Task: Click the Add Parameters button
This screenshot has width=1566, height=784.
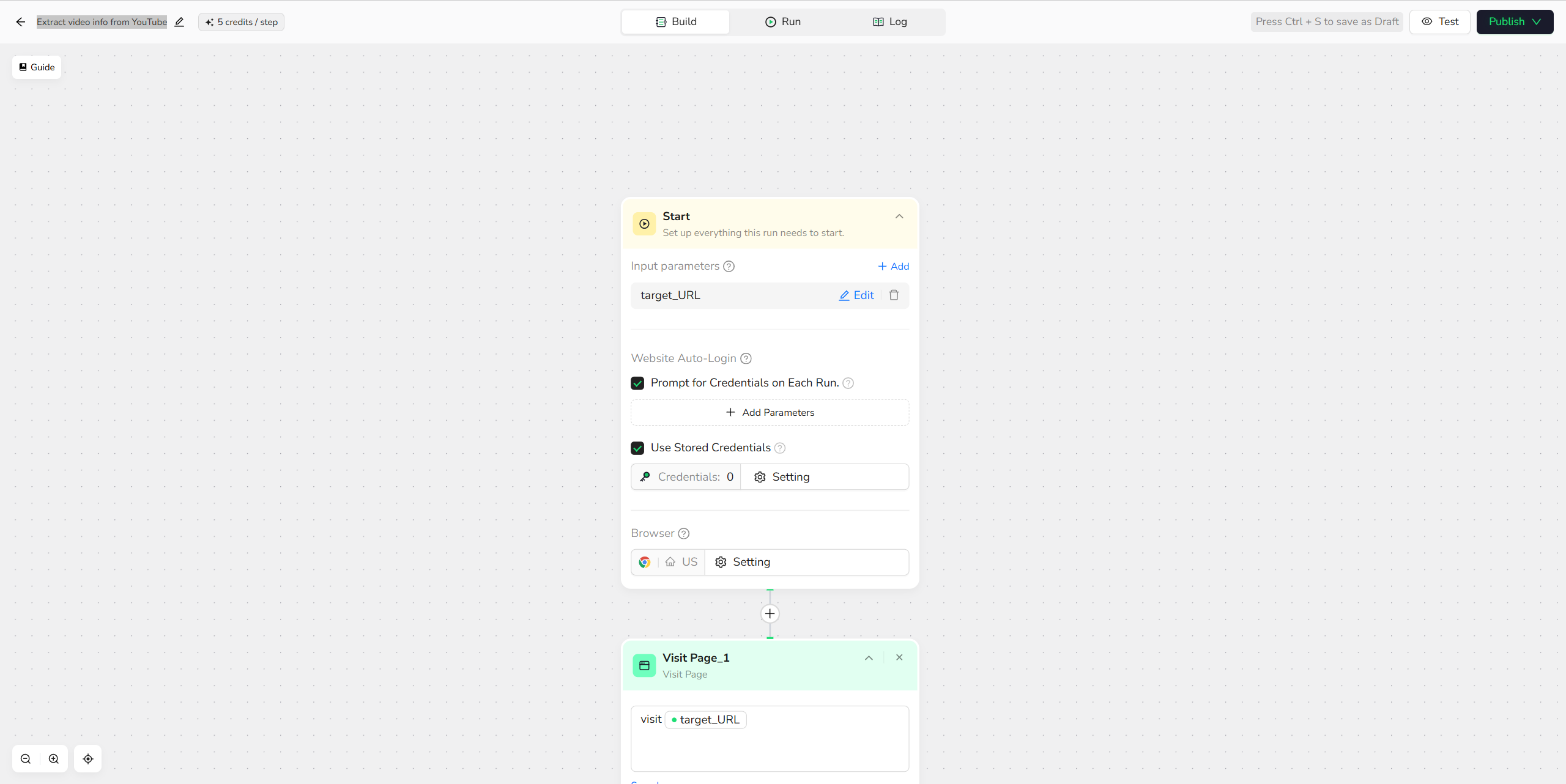Action: (770, 413)
